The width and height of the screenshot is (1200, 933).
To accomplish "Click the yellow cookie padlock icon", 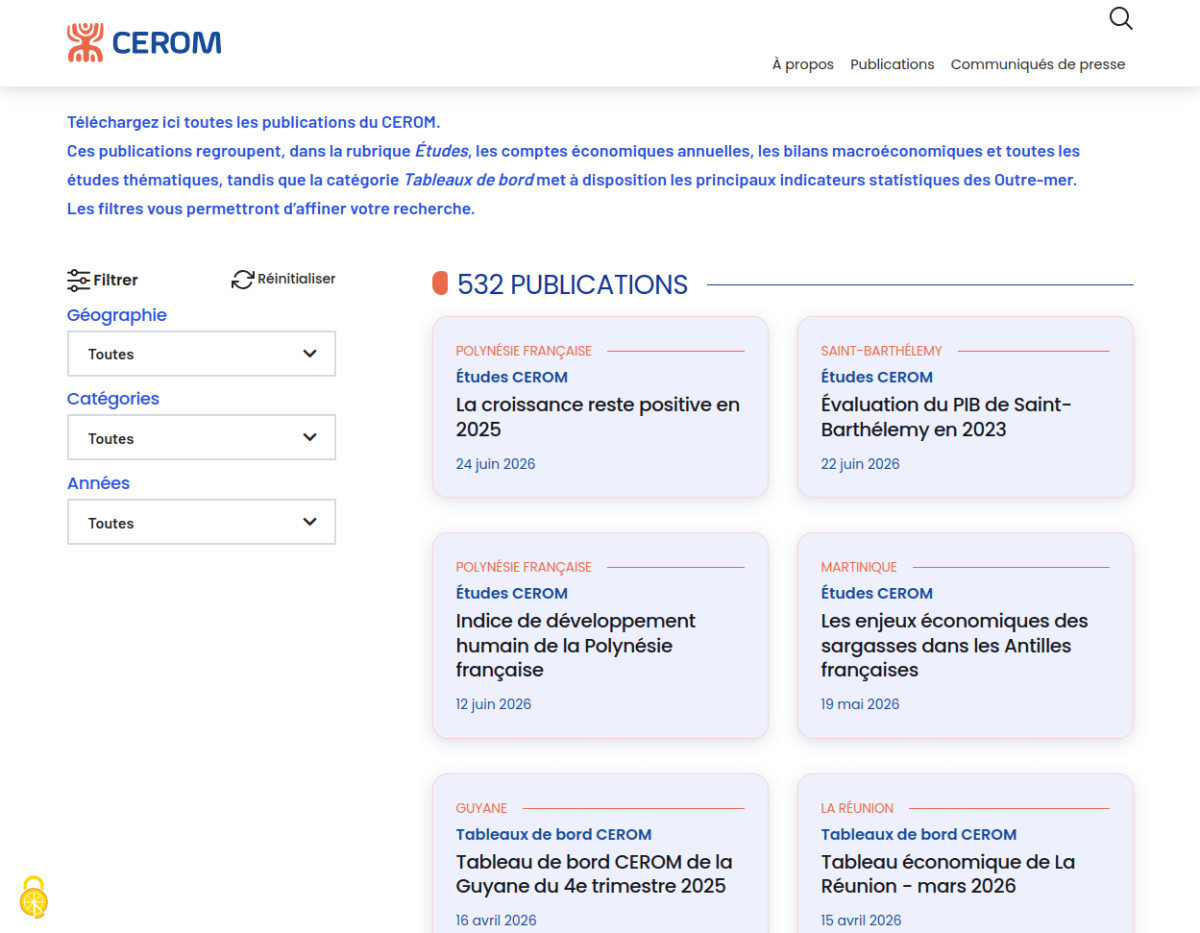I will [x=34, y=897].
